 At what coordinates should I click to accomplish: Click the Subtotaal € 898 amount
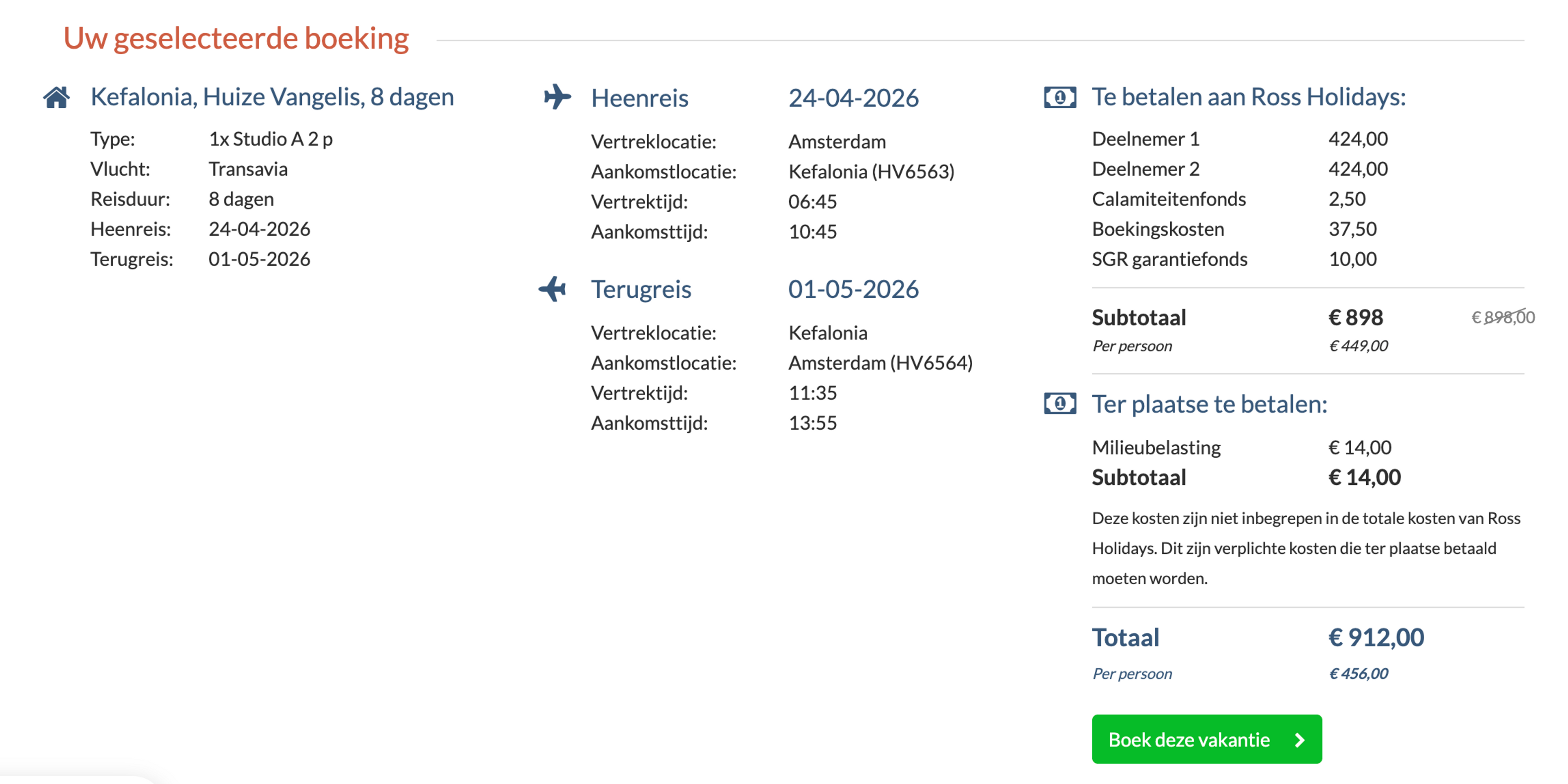tap(1356, 318)
